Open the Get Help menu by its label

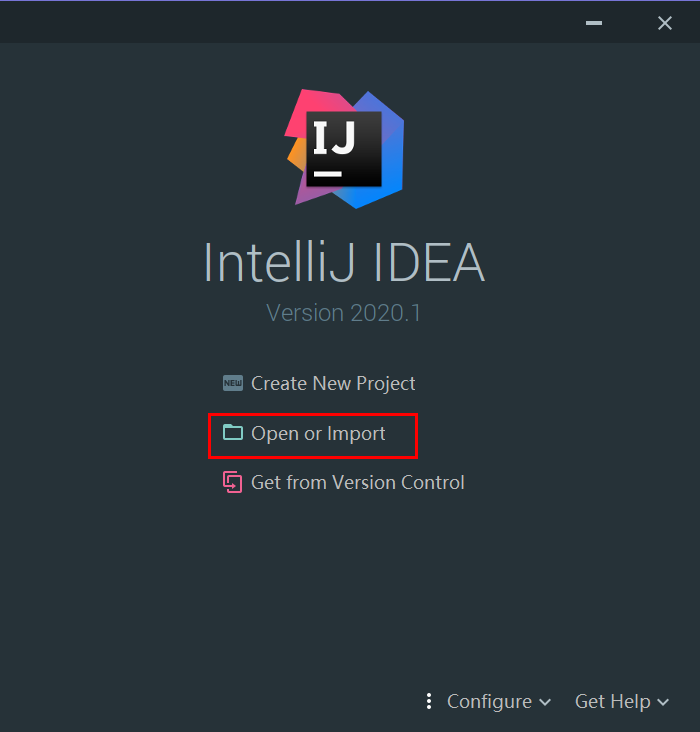point(612,701)
